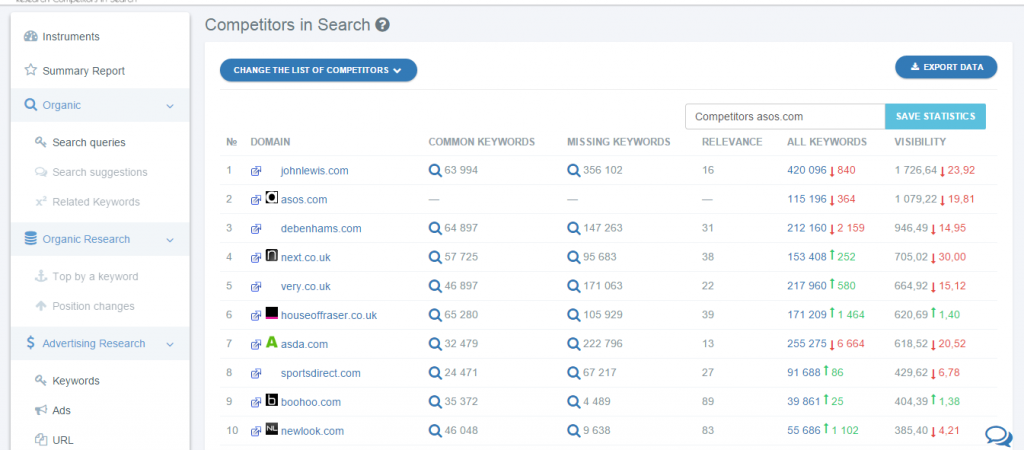Open Position changes menu item

[93, 306]
